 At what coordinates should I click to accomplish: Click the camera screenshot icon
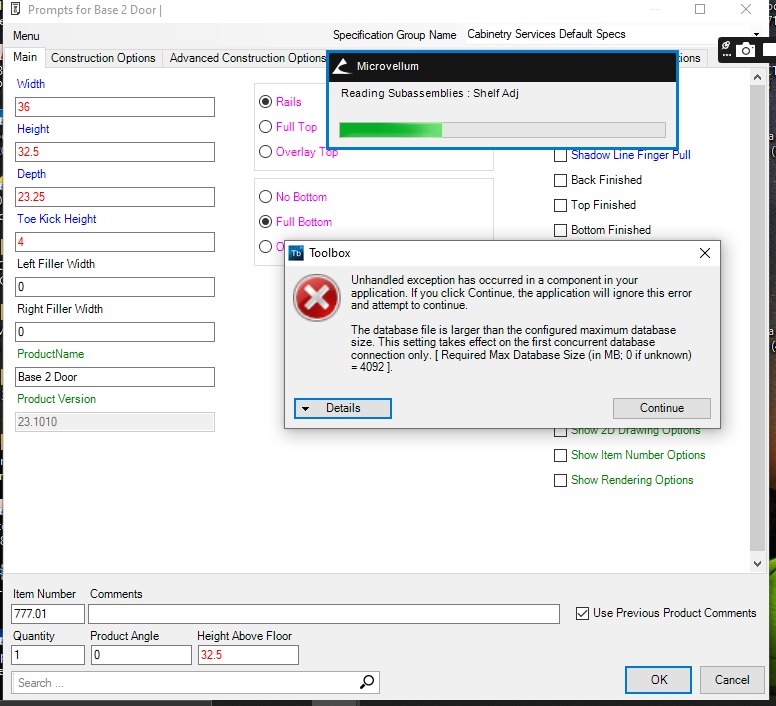pos(745,49)
